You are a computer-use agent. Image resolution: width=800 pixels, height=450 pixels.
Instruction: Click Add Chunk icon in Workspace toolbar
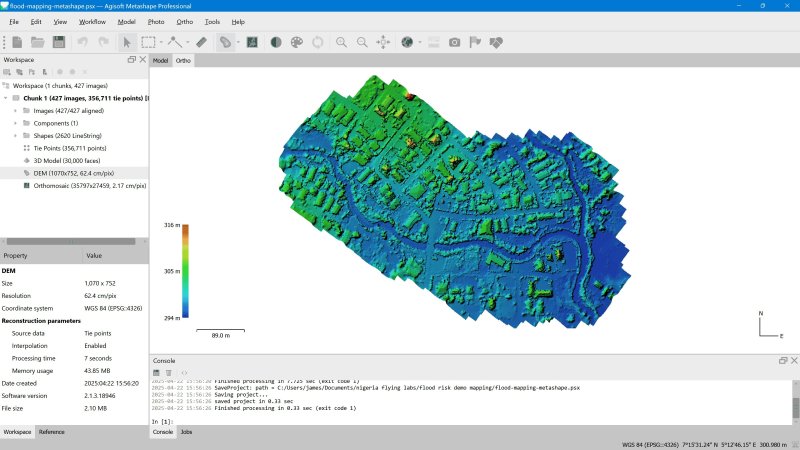(7, 72)
